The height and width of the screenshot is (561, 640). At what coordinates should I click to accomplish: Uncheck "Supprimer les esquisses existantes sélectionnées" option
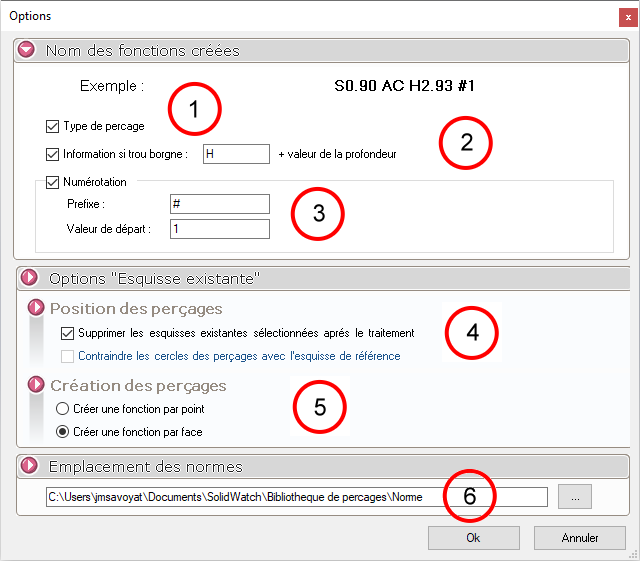pos(68,333)
